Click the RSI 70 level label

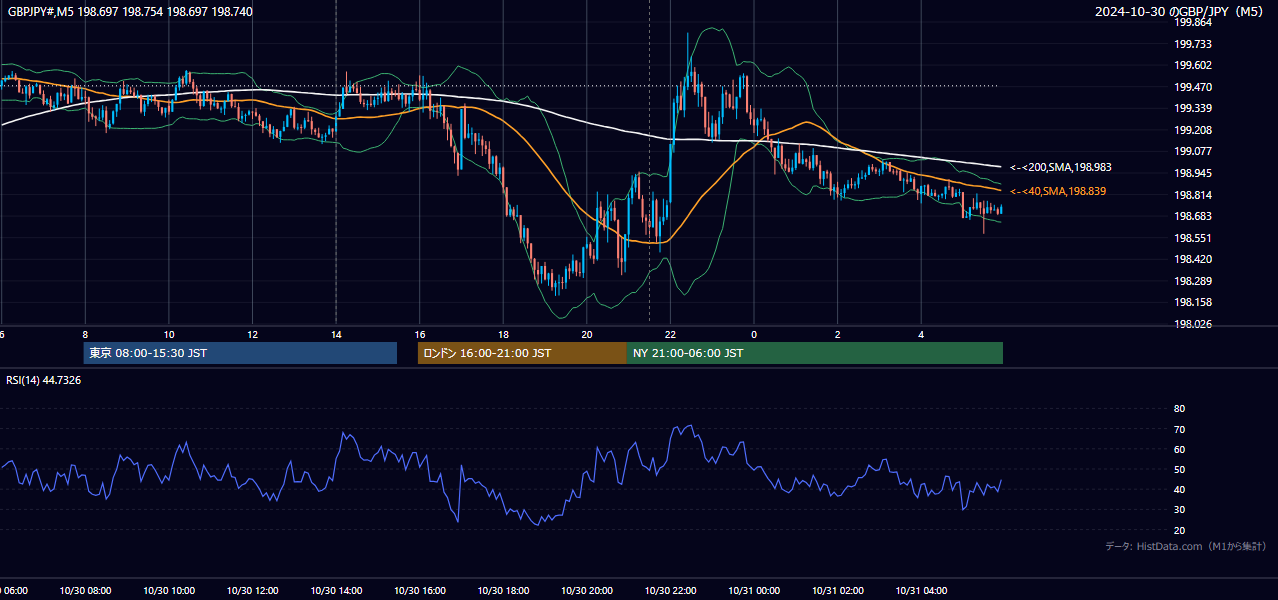1179,429
